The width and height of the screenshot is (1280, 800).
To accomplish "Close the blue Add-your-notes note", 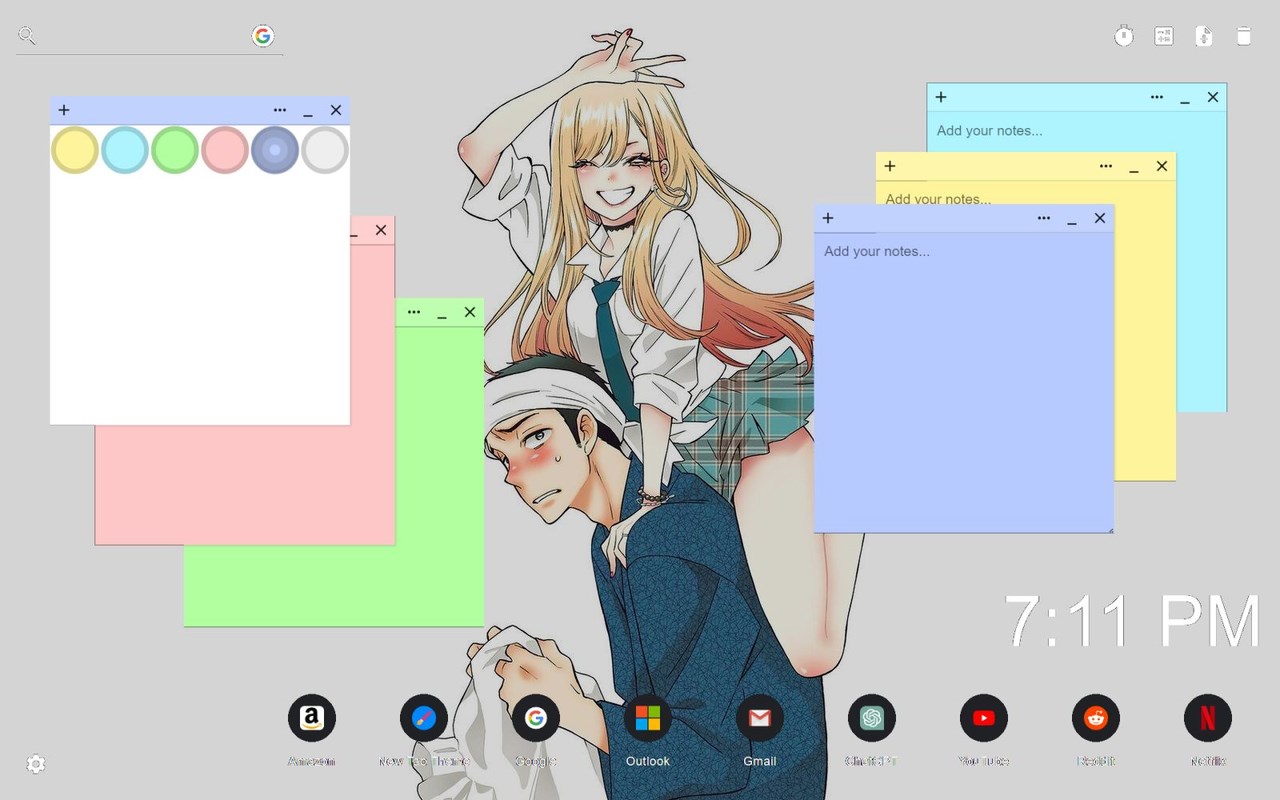I will tap(1100, 218).
